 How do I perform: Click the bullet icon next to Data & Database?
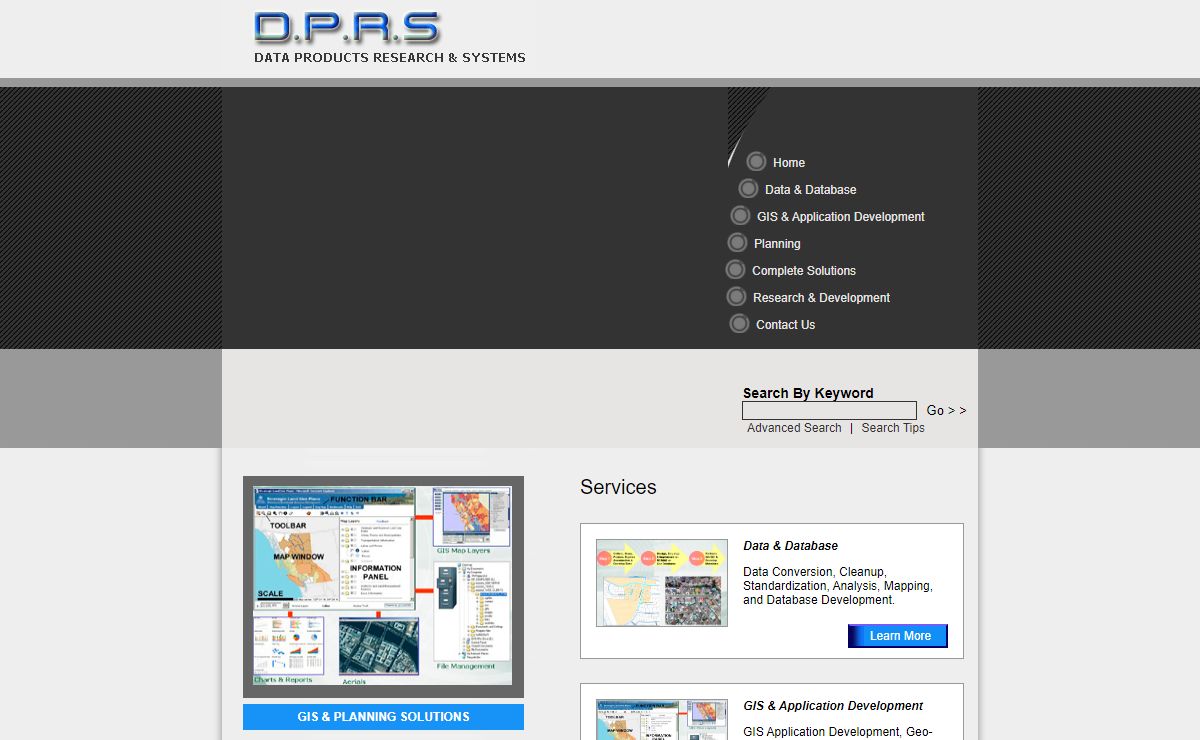748,189
